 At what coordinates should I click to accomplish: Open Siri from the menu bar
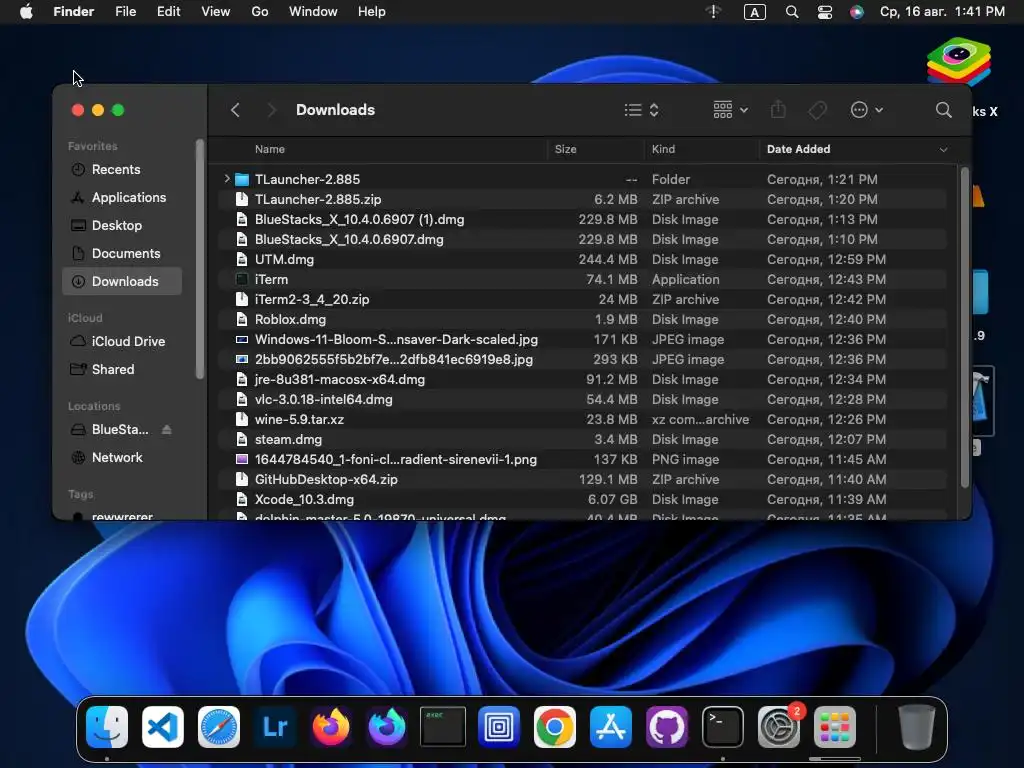pos(856,12)
